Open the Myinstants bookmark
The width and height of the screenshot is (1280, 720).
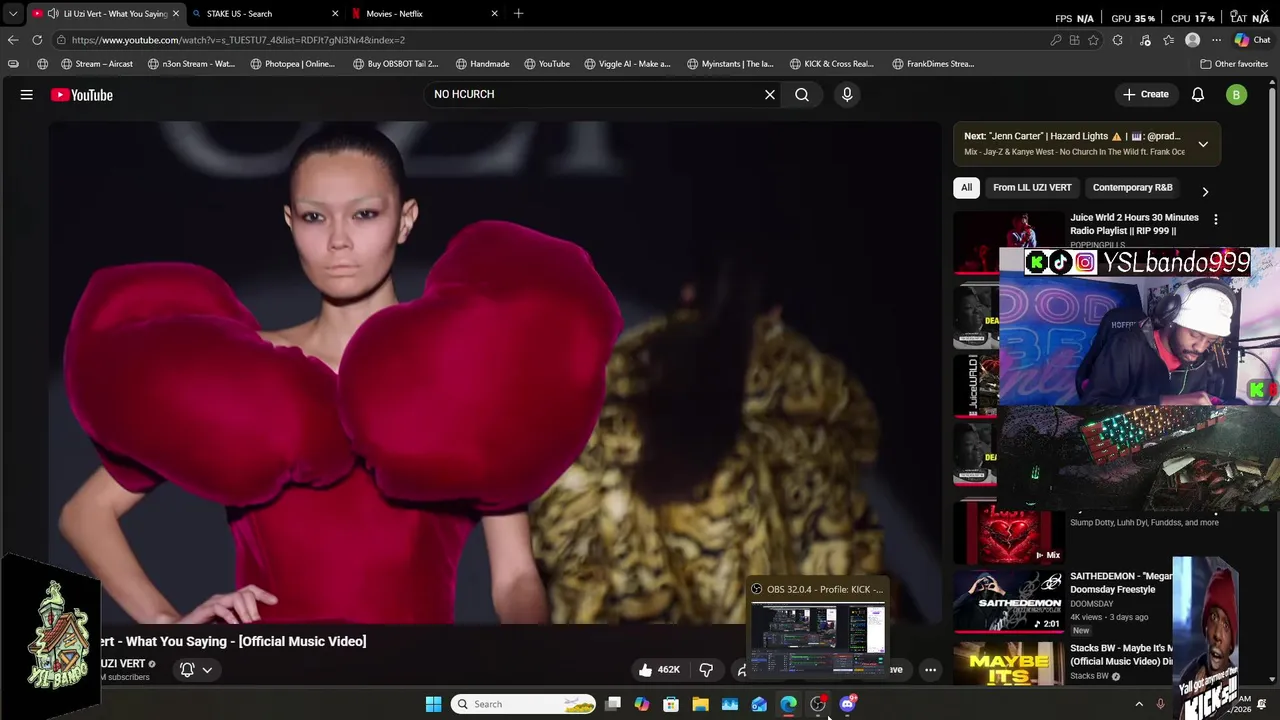[x=730, y=64]
